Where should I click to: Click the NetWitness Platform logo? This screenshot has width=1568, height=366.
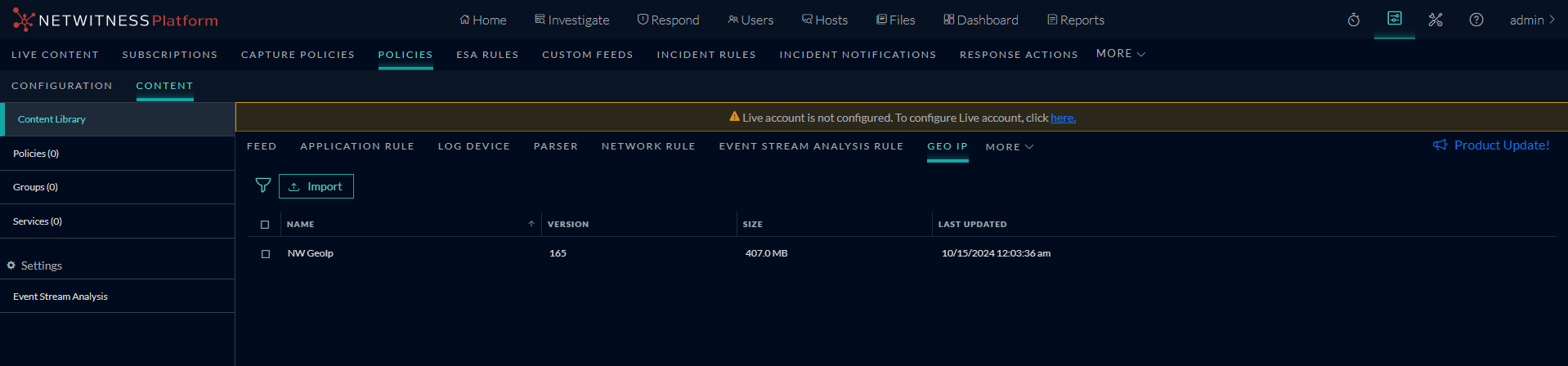click(x=115, y=20)
